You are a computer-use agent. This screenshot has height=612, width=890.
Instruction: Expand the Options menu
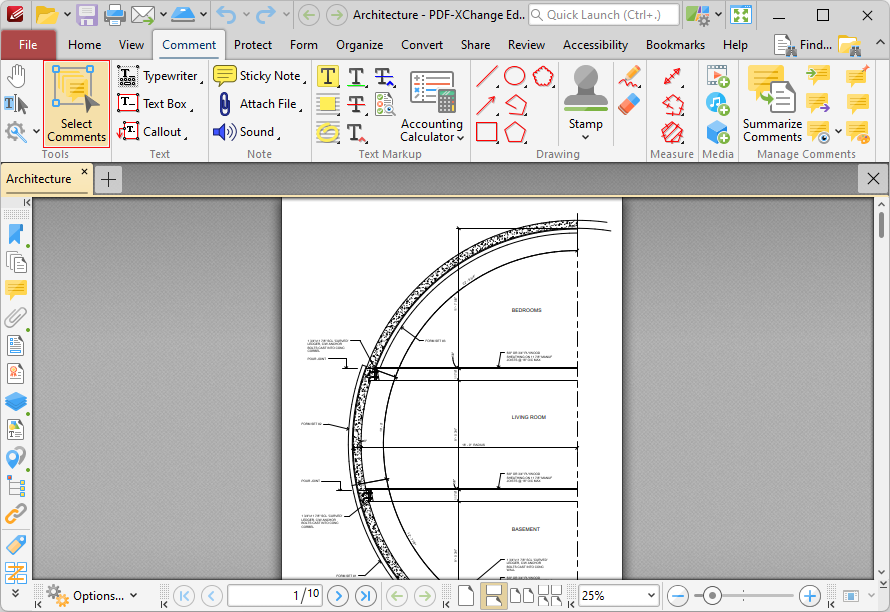(x=92, y=596)
